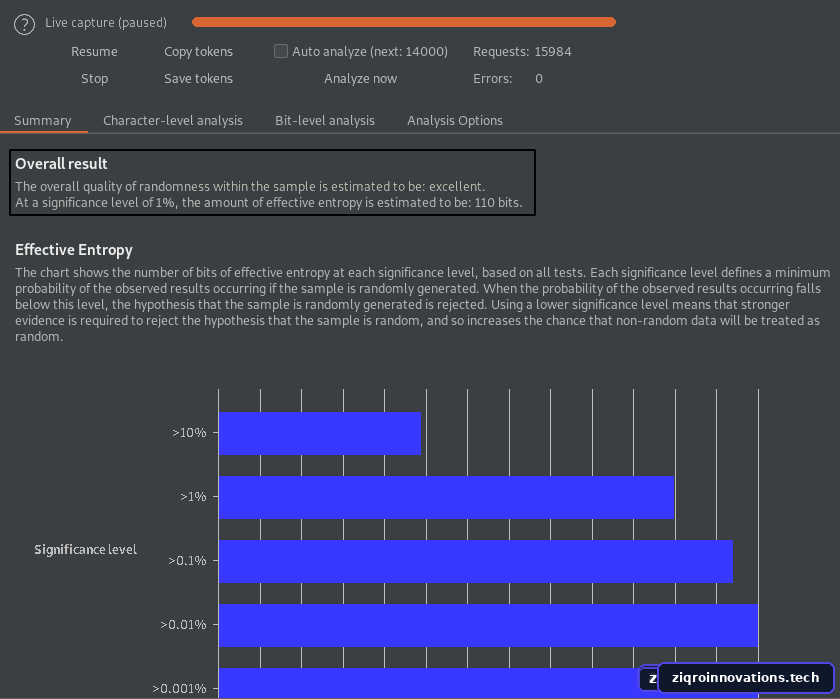The width and height of the screenshot is (840, 699).
Task: Select the >1% significance bar
Action: 446,497
